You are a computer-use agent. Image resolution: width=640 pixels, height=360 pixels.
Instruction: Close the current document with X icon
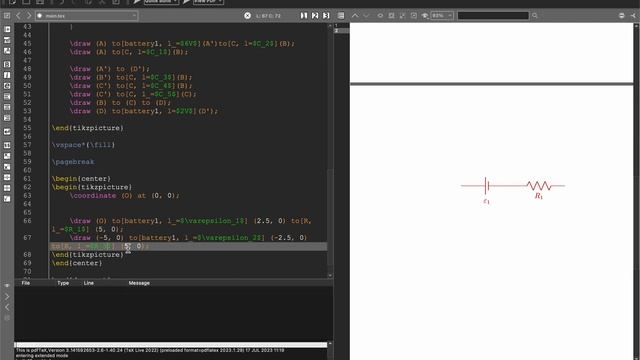click(x=247, y=16)
